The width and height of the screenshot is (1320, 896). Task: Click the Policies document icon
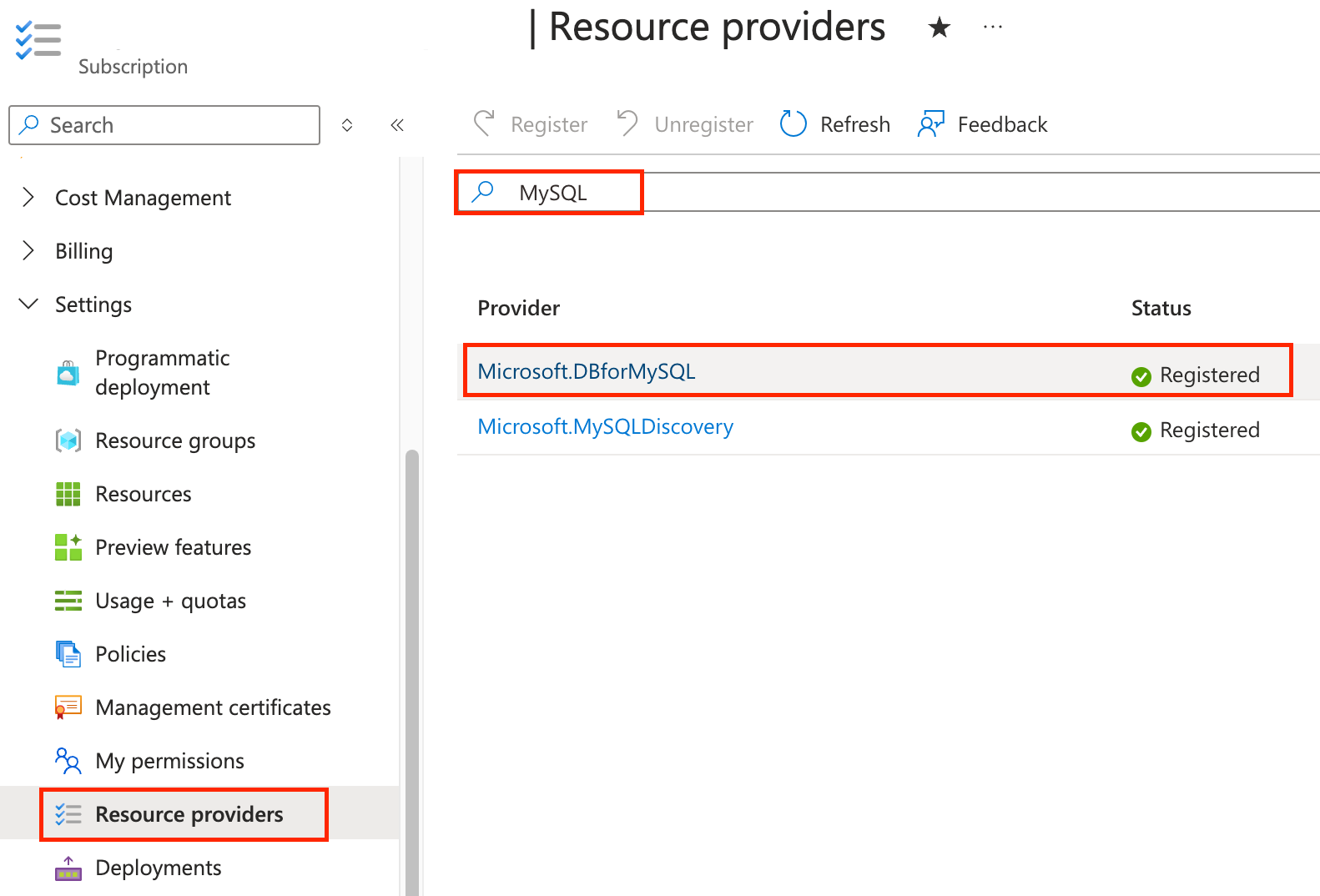coord(68,654)
